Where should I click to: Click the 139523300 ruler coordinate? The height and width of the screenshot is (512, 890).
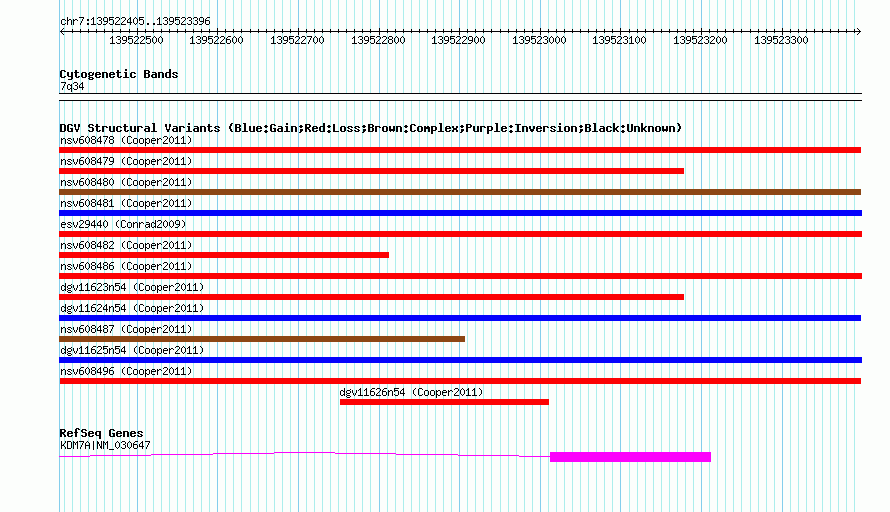point(782,40)
